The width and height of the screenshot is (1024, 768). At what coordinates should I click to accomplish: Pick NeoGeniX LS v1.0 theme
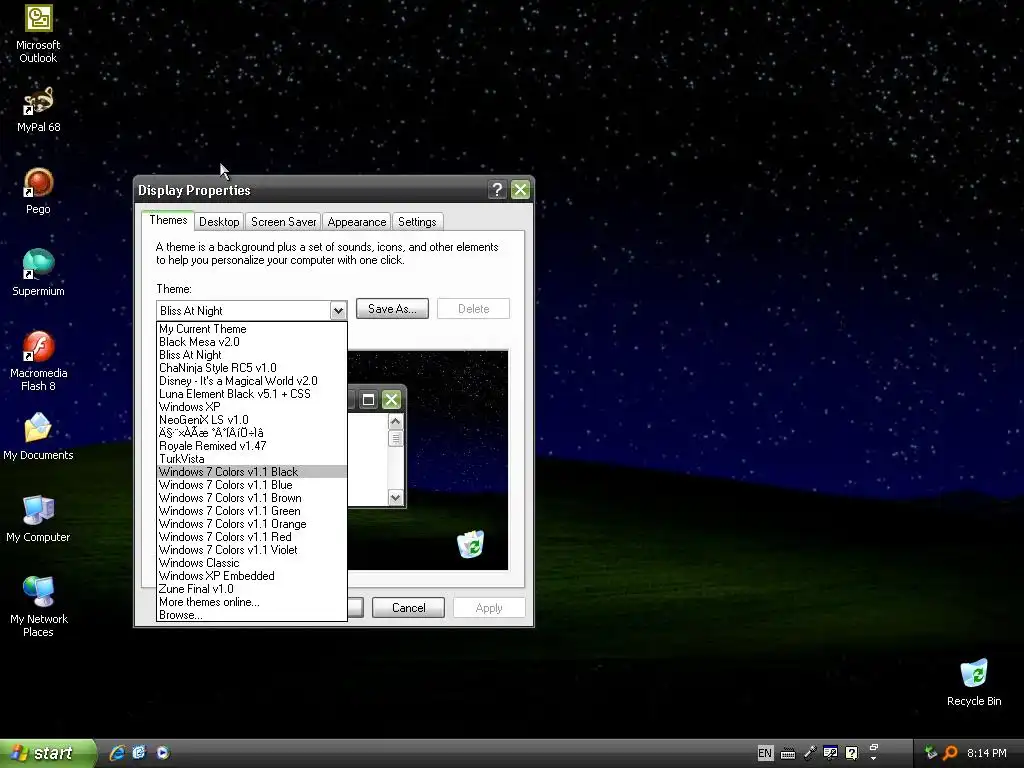pos(251,420)
